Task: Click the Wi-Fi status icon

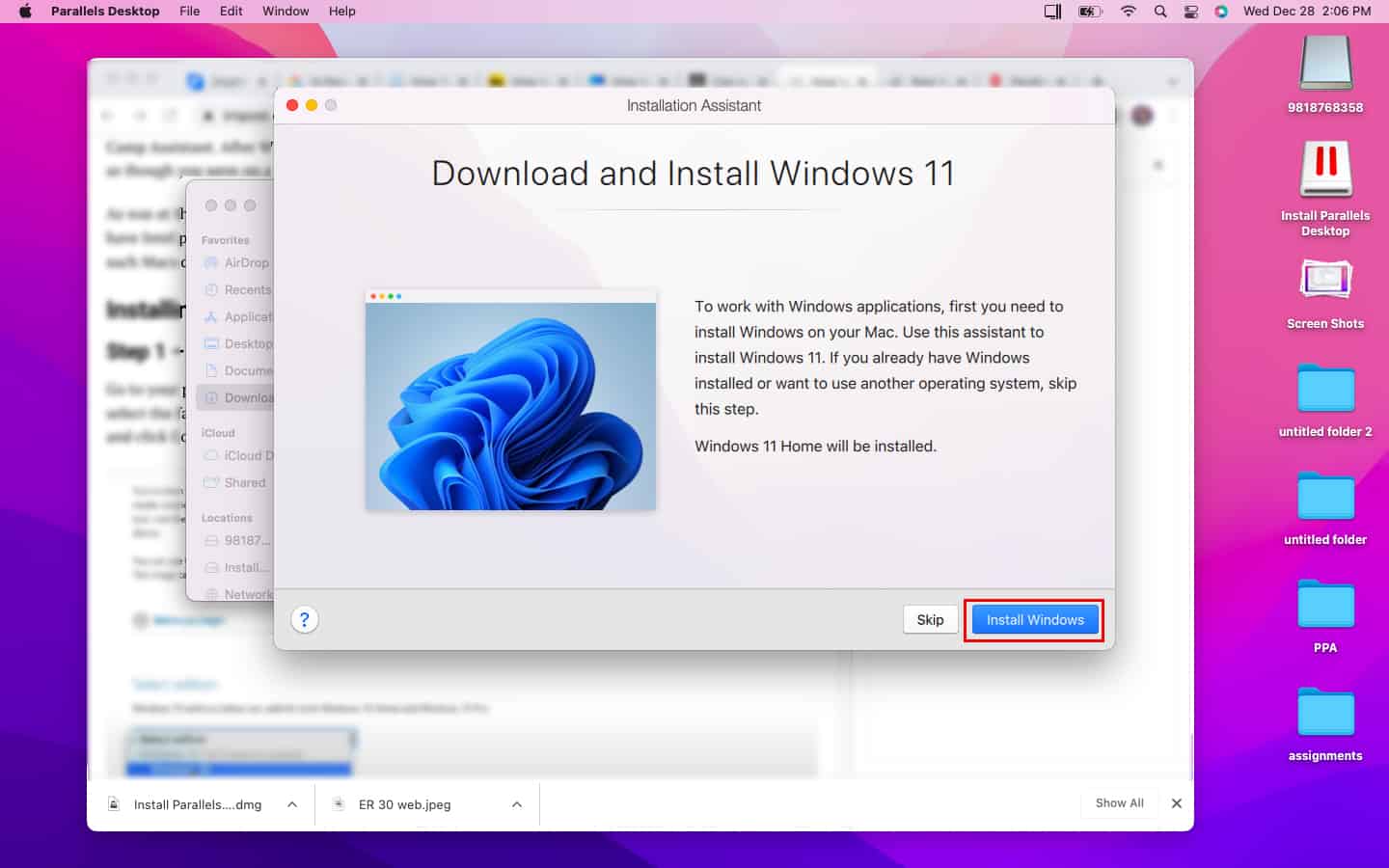Action: pyautogui.click(x=1128, y=11)
